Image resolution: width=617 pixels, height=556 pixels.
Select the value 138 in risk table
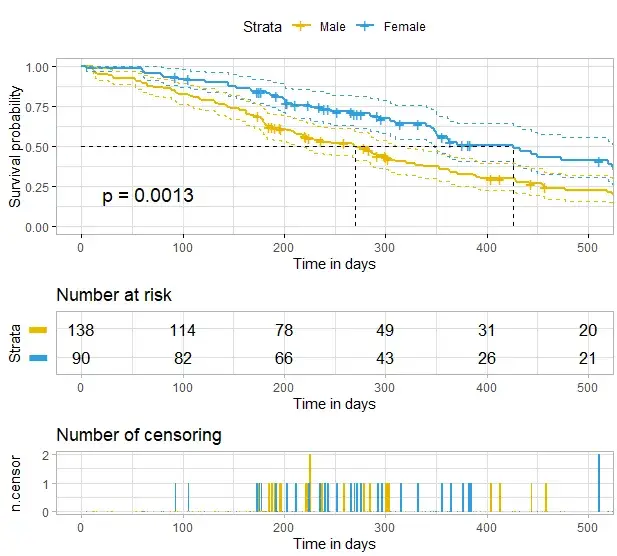click(x=81, y=330)
